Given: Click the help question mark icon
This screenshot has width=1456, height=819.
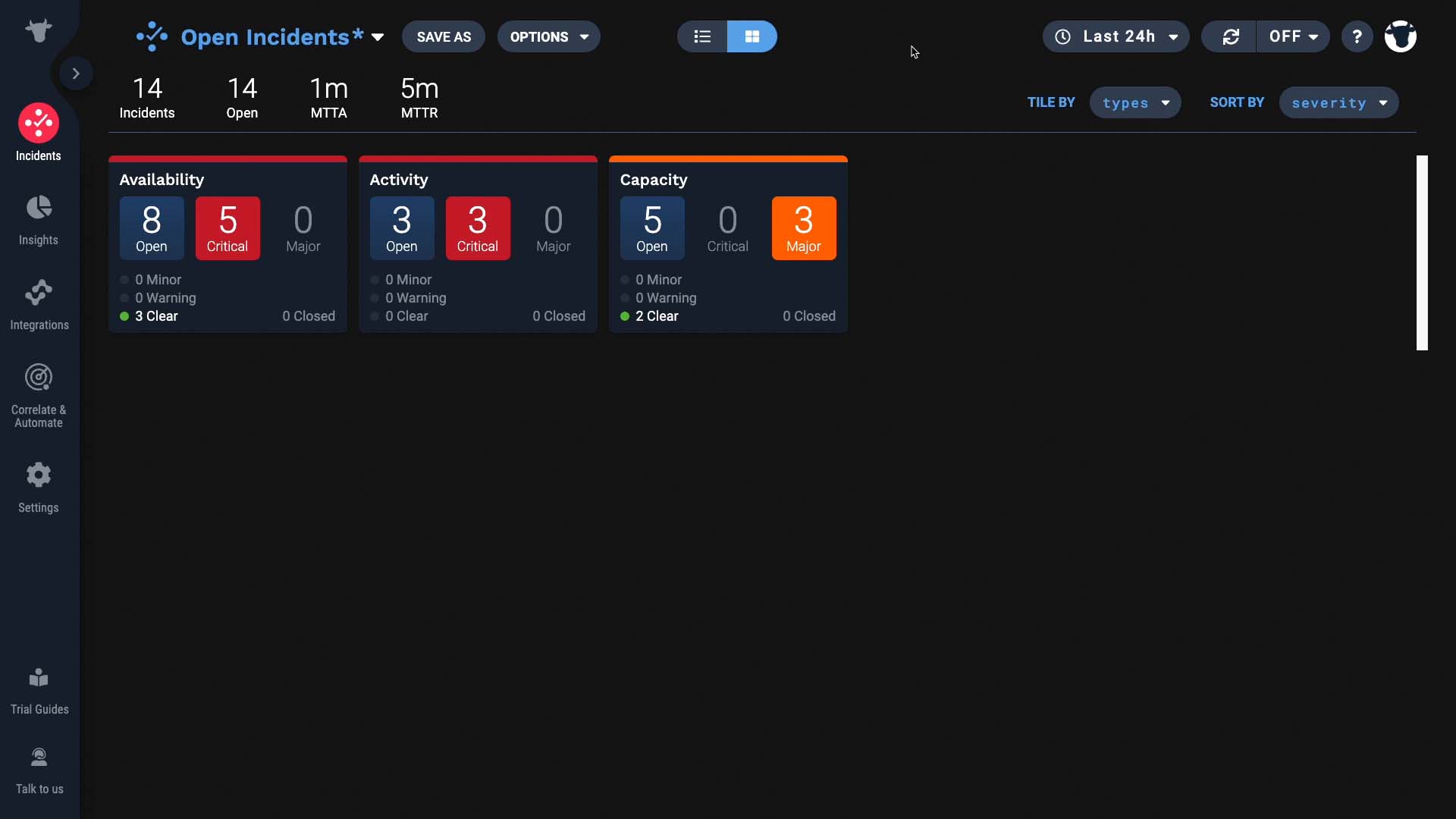Looking at the screenshot, I should [x=1357, y=36].
